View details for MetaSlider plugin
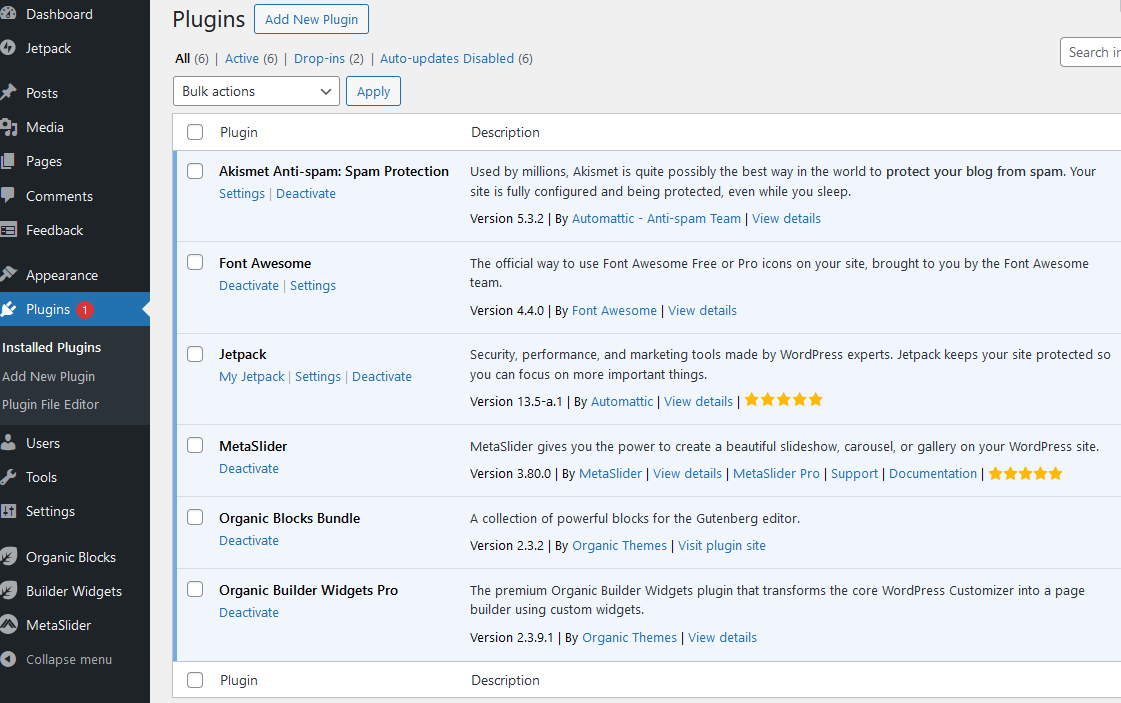1121x703 pixels. [x=688, y=473]
